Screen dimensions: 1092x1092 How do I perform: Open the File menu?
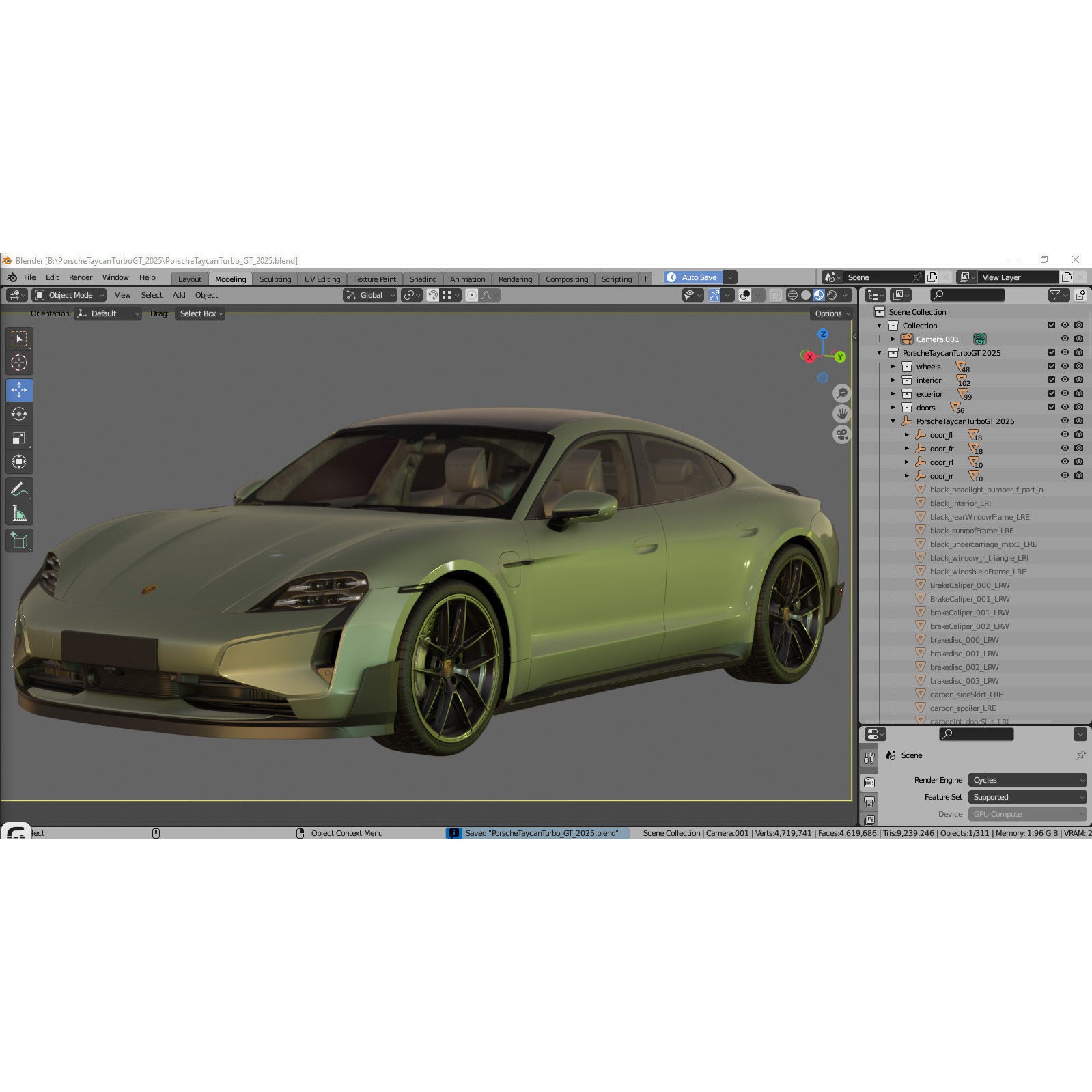tap(30, 277)
